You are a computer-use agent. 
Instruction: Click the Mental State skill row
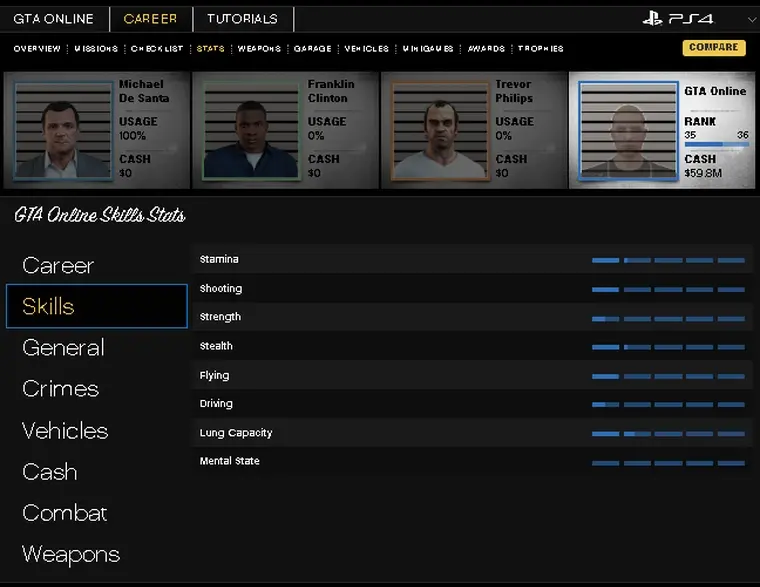(x=471, y=462)
